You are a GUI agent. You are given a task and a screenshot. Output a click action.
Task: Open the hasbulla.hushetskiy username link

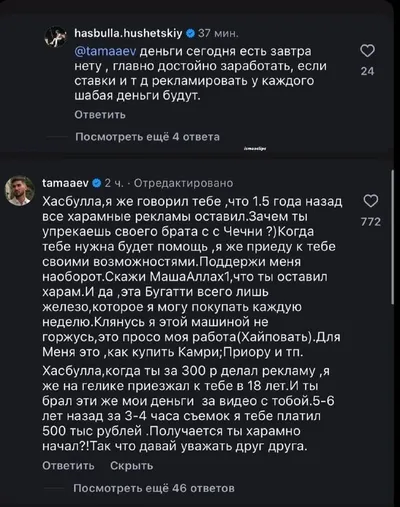[128, 34]
